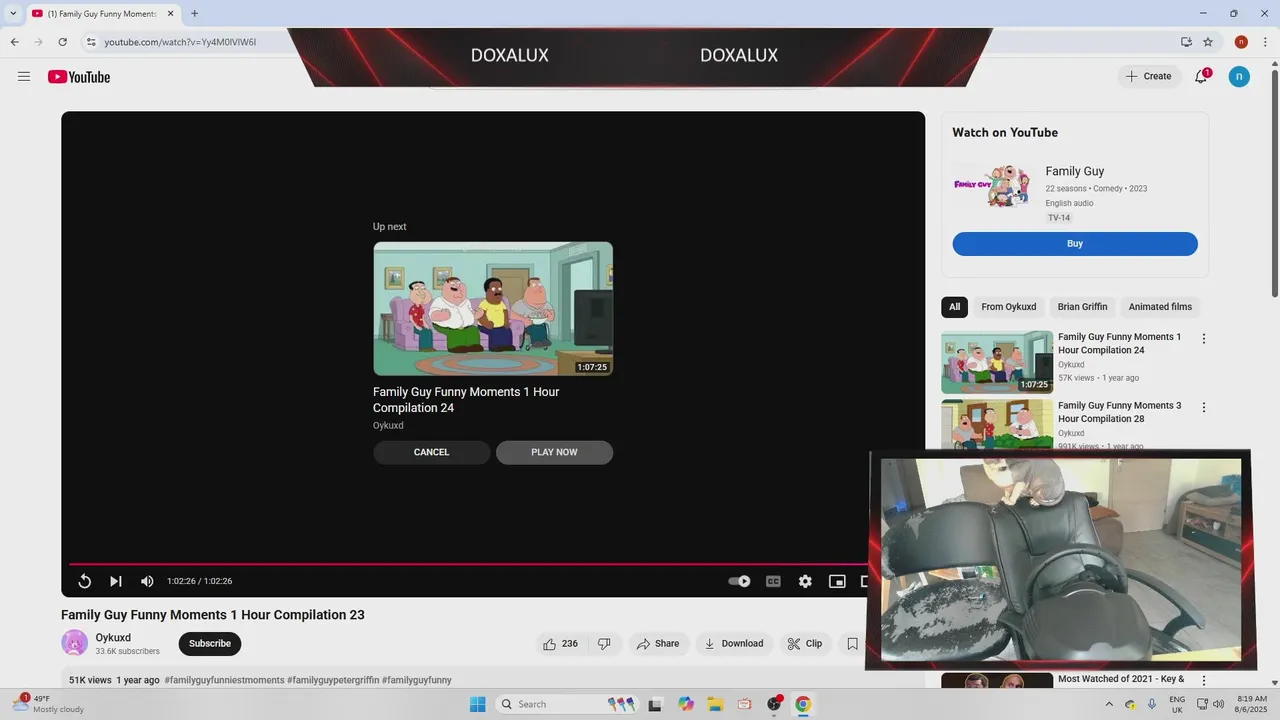Open the notifications bell
The width and height of the screenshot is (1280, 720).
pos(1201,76)
